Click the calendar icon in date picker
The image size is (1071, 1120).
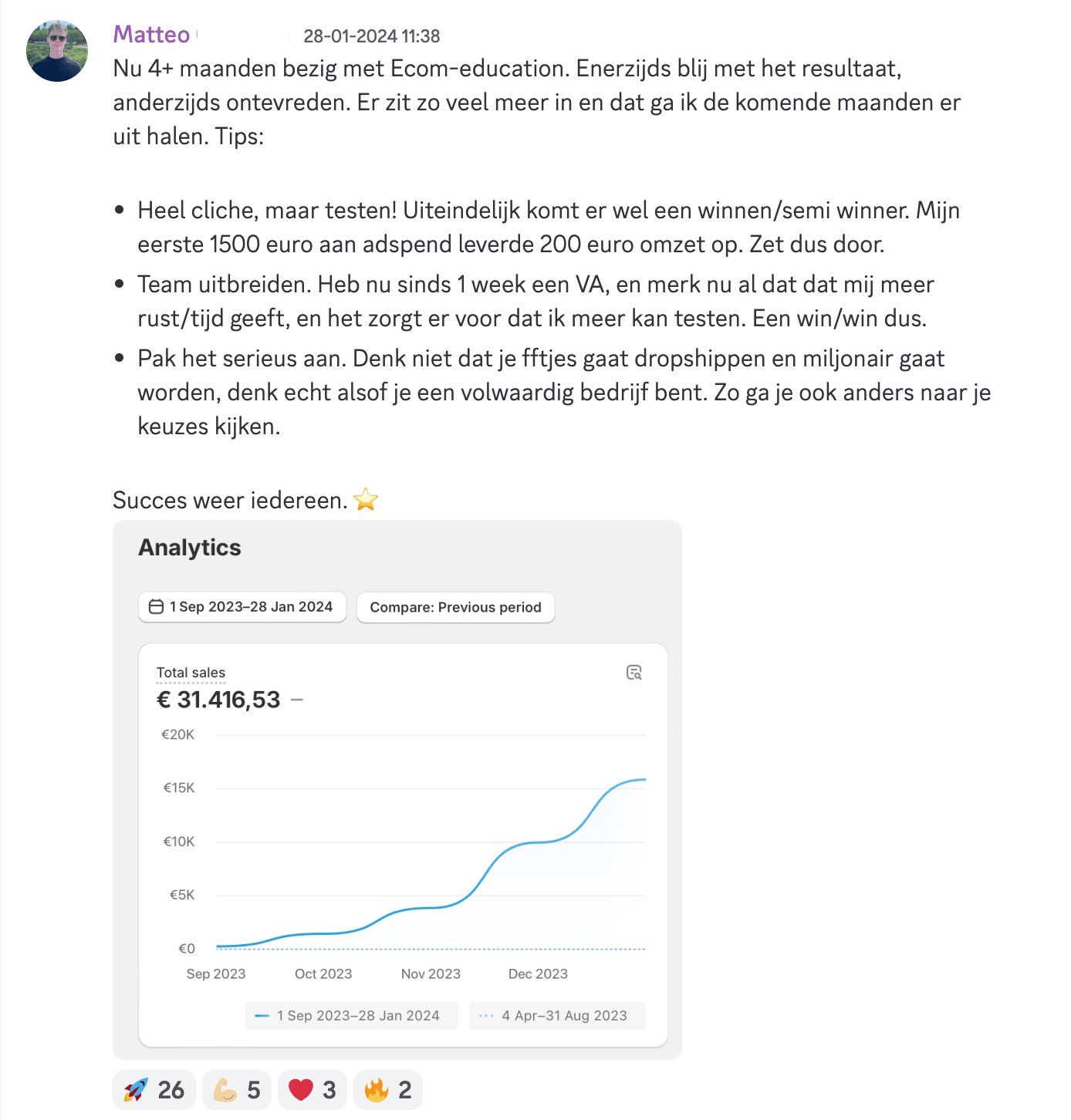coord(156,607)
